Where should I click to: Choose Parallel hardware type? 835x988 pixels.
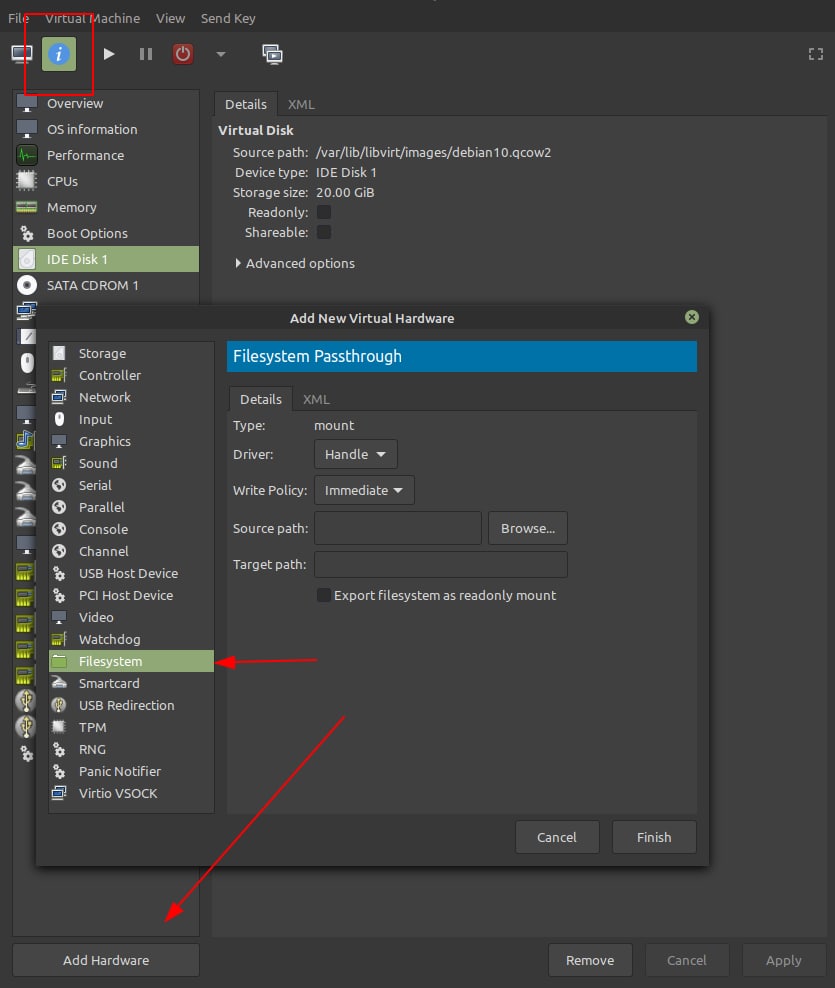132,507
